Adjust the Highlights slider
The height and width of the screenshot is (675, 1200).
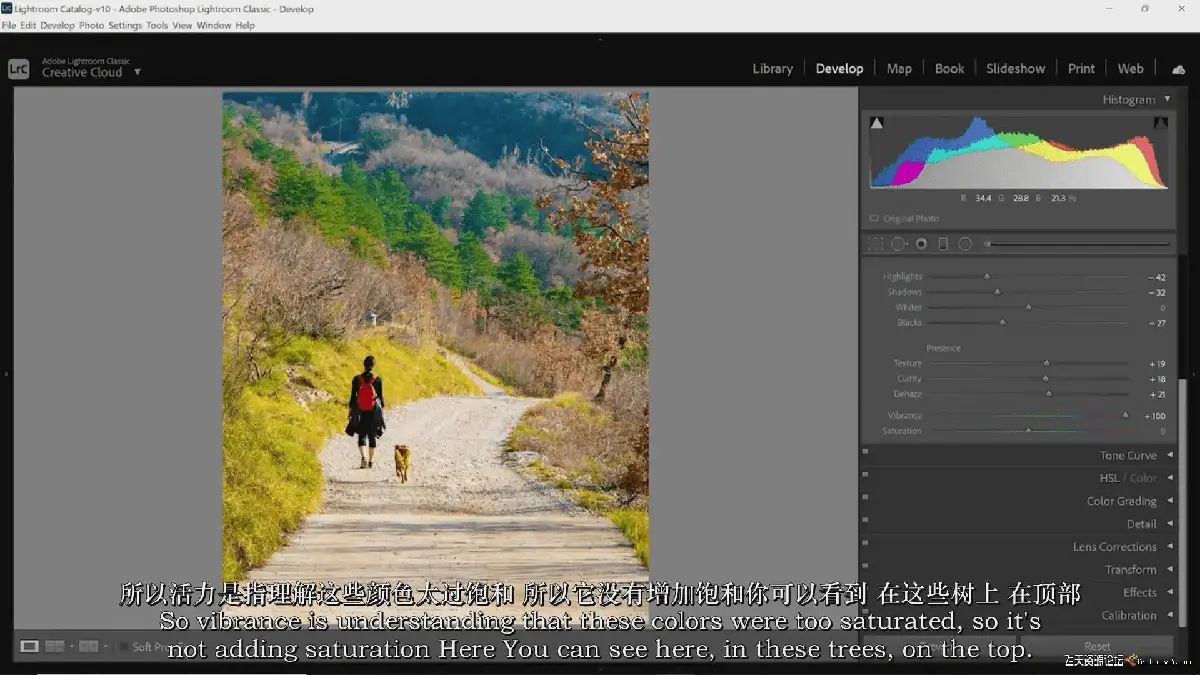[1028, 277]
